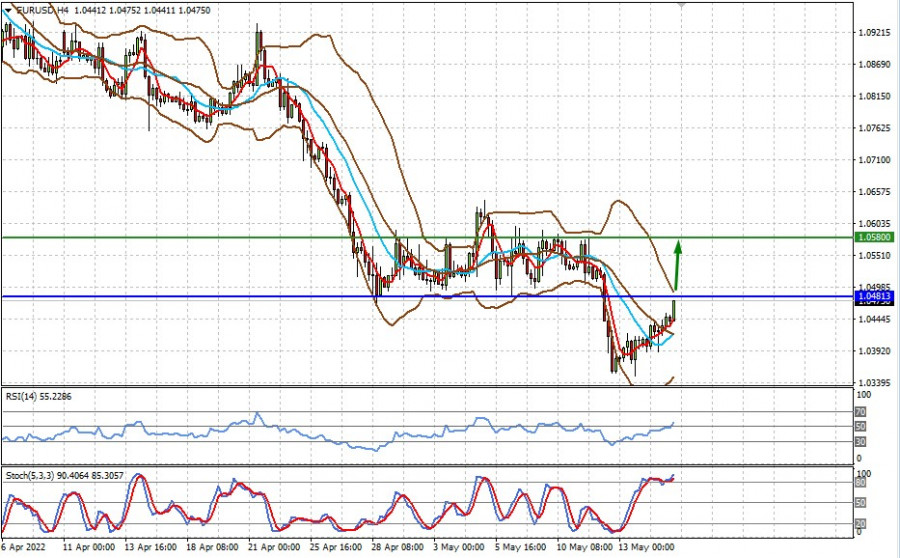Open the dropdown triangle beside EURUSD,H4

(x=6, y=9)
